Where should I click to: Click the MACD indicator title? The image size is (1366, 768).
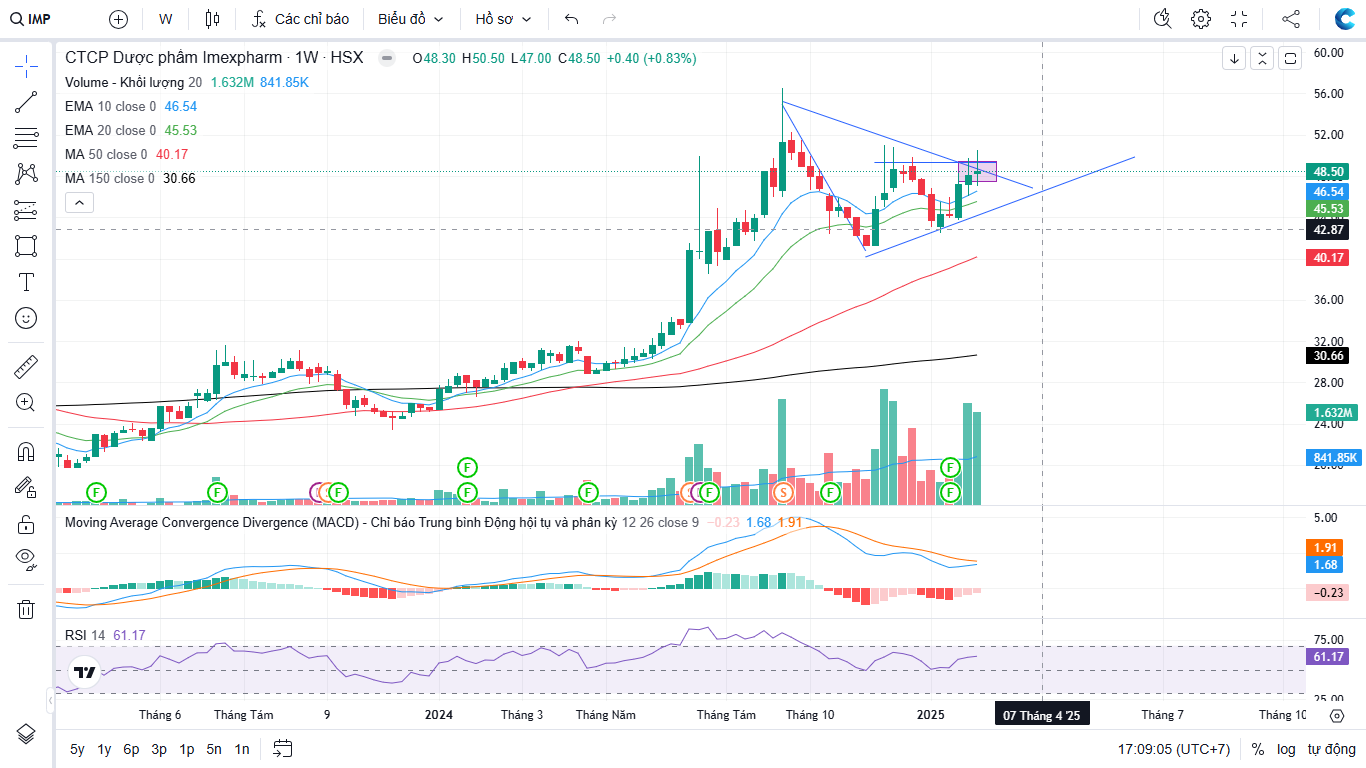341,522
